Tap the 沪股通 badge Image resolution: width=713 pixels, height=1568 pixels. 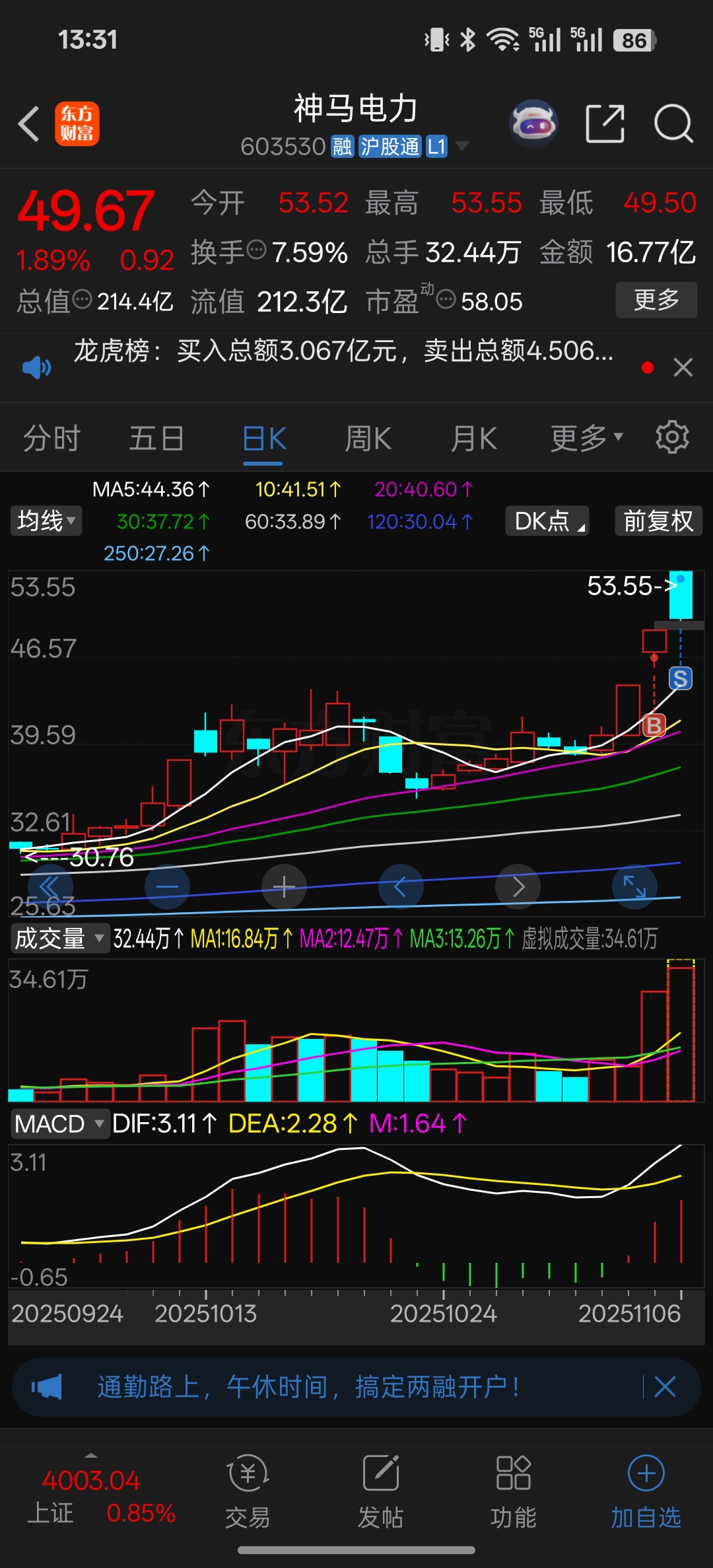click(390, 146)
